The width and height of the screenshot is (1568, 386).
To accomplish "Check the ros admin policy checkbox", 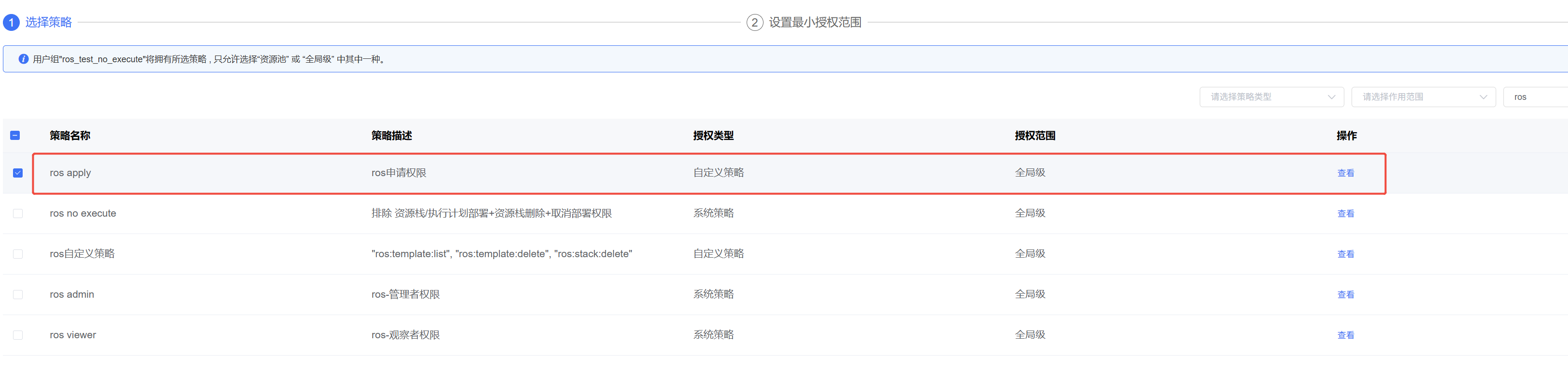I will coord(18,294).
